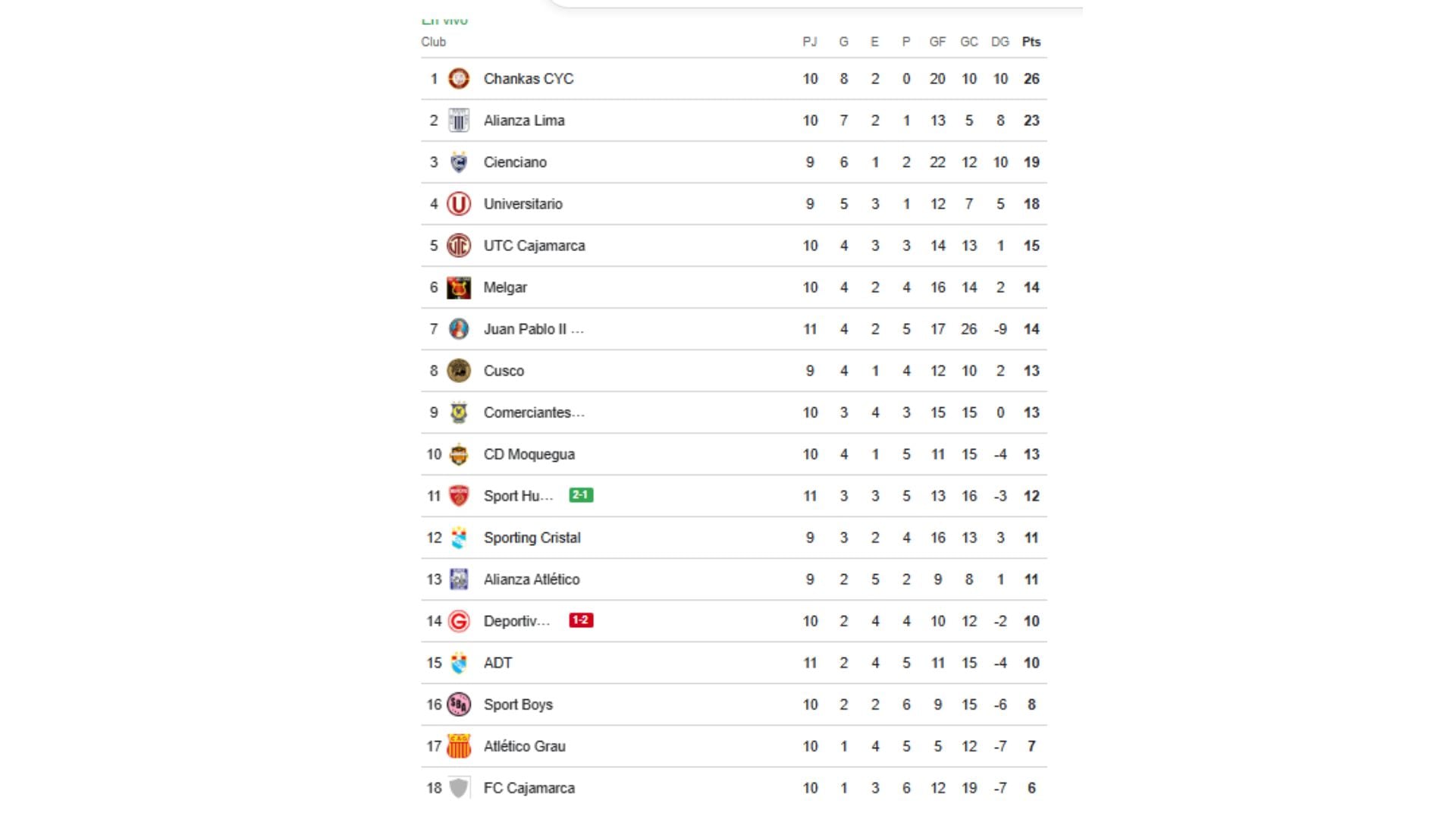Click the Melgar club emblem
Viewport: 1456px width, 819px height.
click(459, 287)
